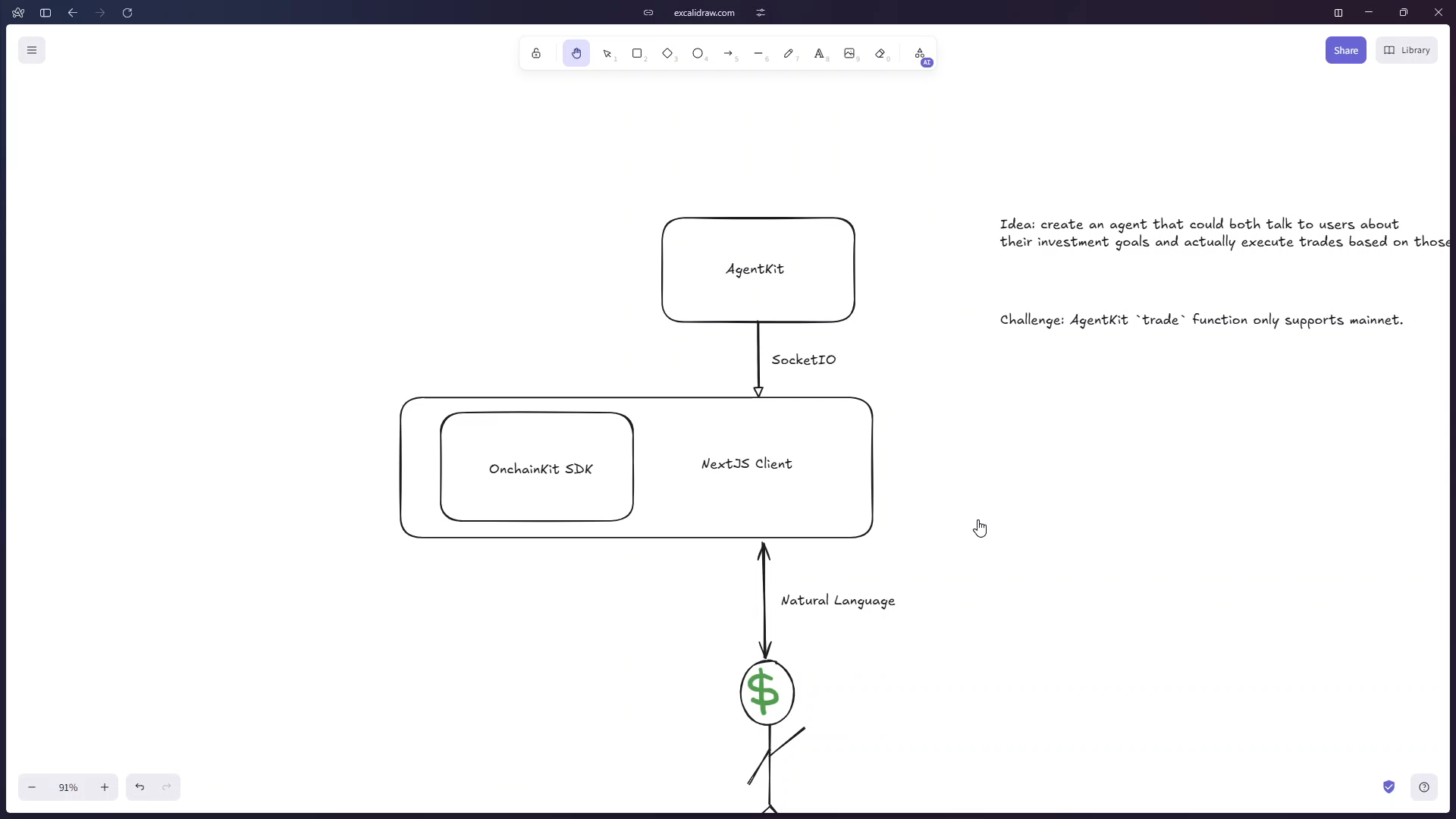
Task: Click the excalidraw.com address bar
Action: (x=704, y=12)
